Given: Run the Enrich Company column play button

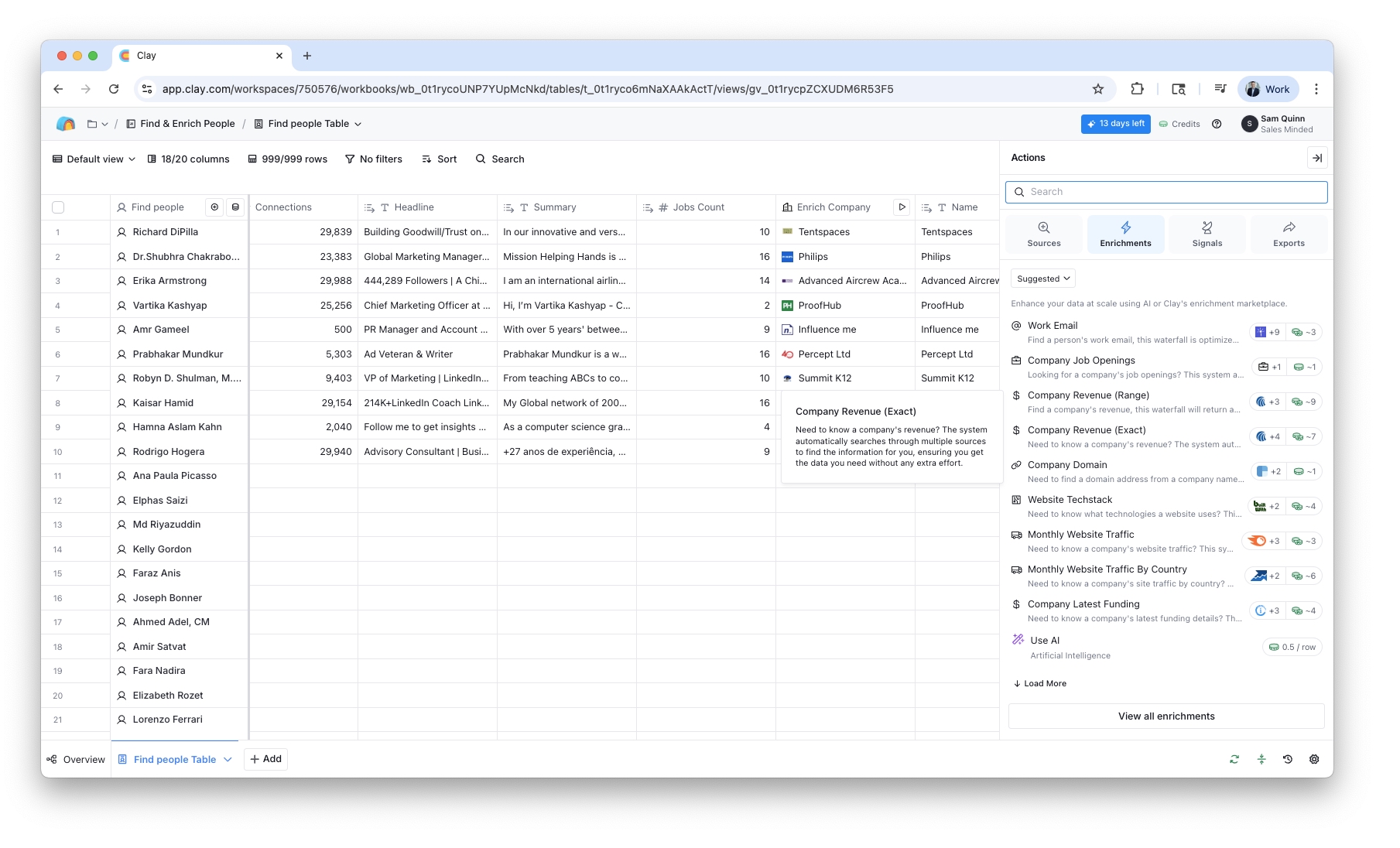Looking at the screenshot, I should pos(902,207).
